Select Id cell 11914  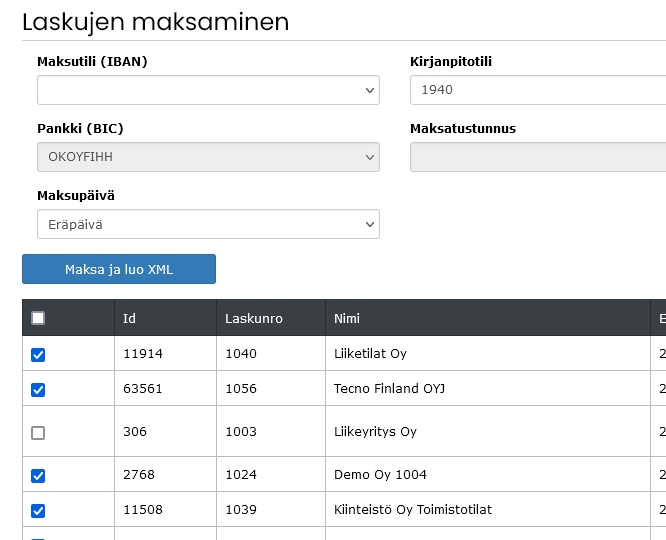coord(143,353)
